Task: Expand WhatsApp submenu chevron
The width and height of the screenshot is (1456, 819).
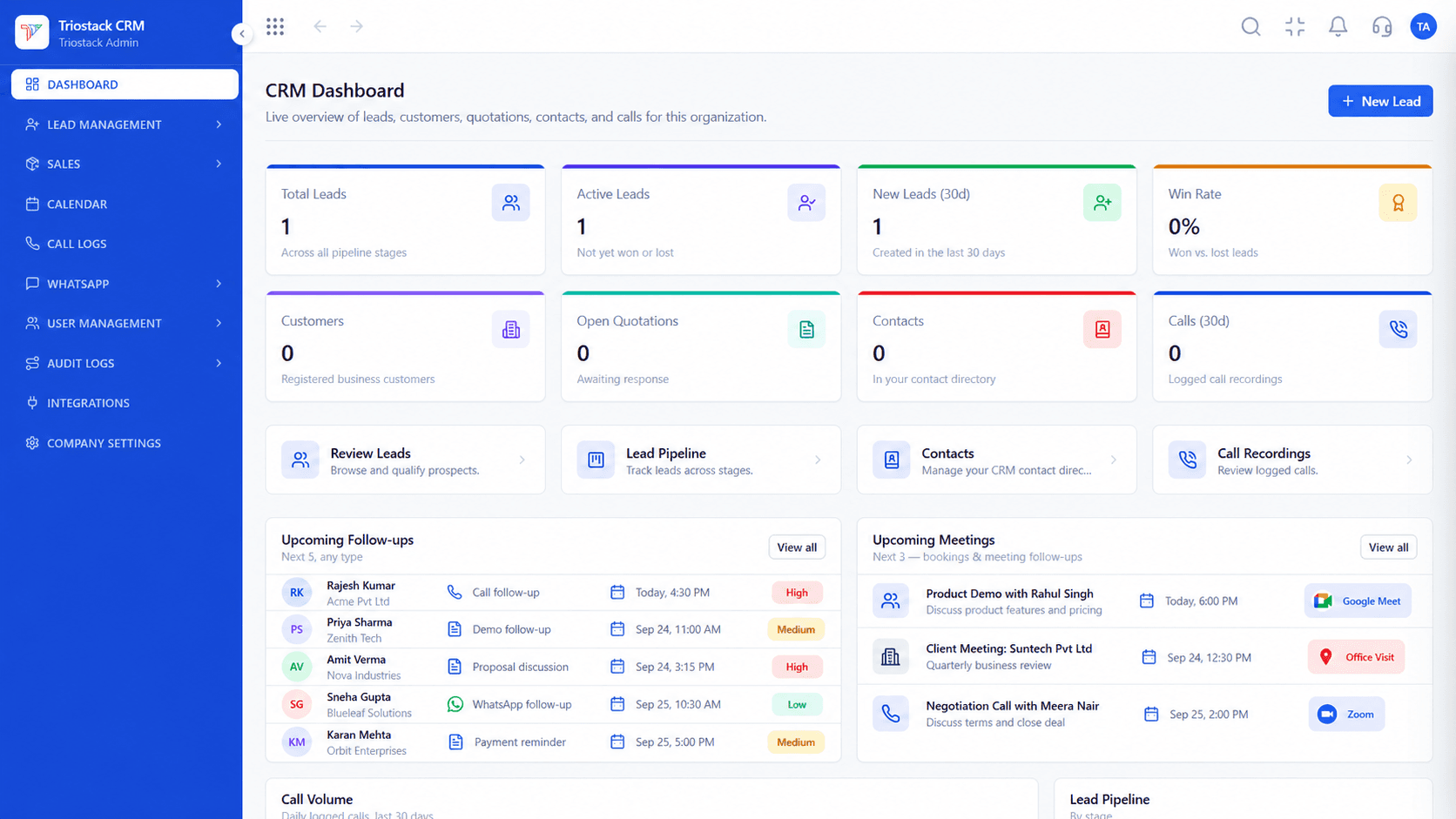Action: click(219, 284)
